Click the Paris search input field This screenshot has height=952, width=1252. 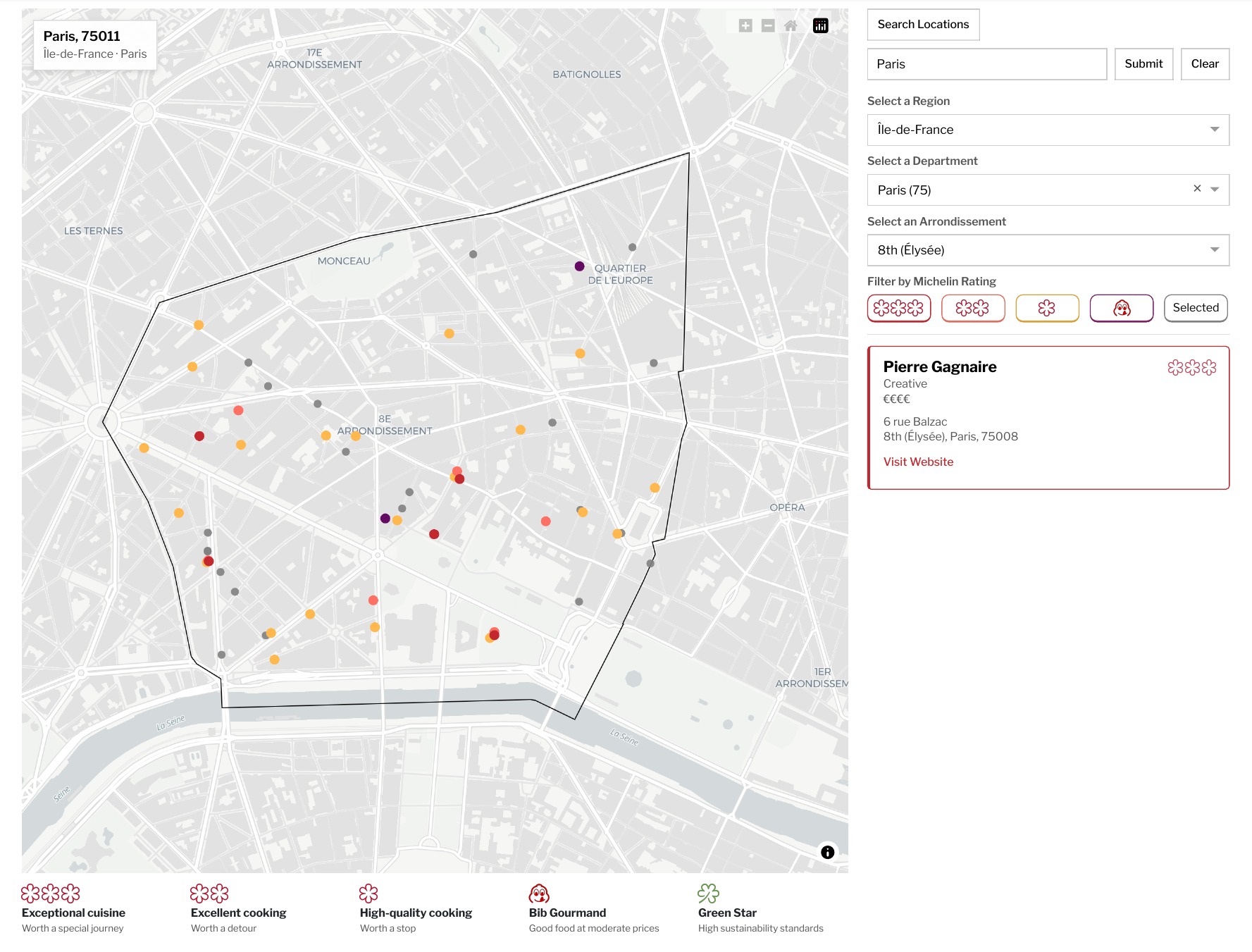tap(987, 64)
